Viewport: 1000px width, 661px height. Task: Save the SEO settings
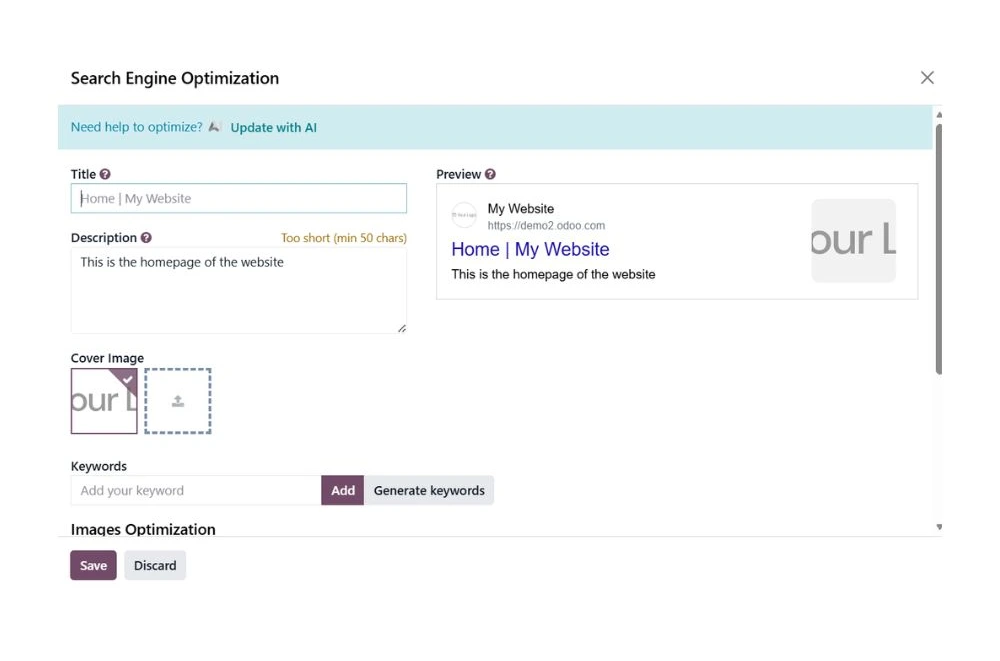tap(93, 565)
